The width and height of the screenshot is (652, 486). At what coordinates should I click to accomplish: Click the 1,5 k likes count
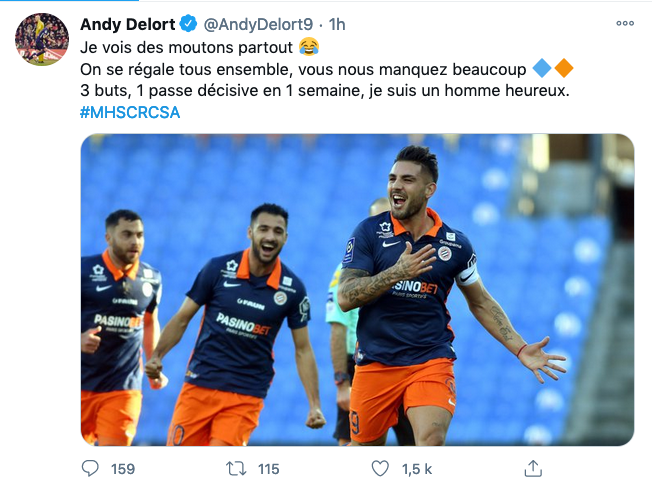click(x=417, y=469)
